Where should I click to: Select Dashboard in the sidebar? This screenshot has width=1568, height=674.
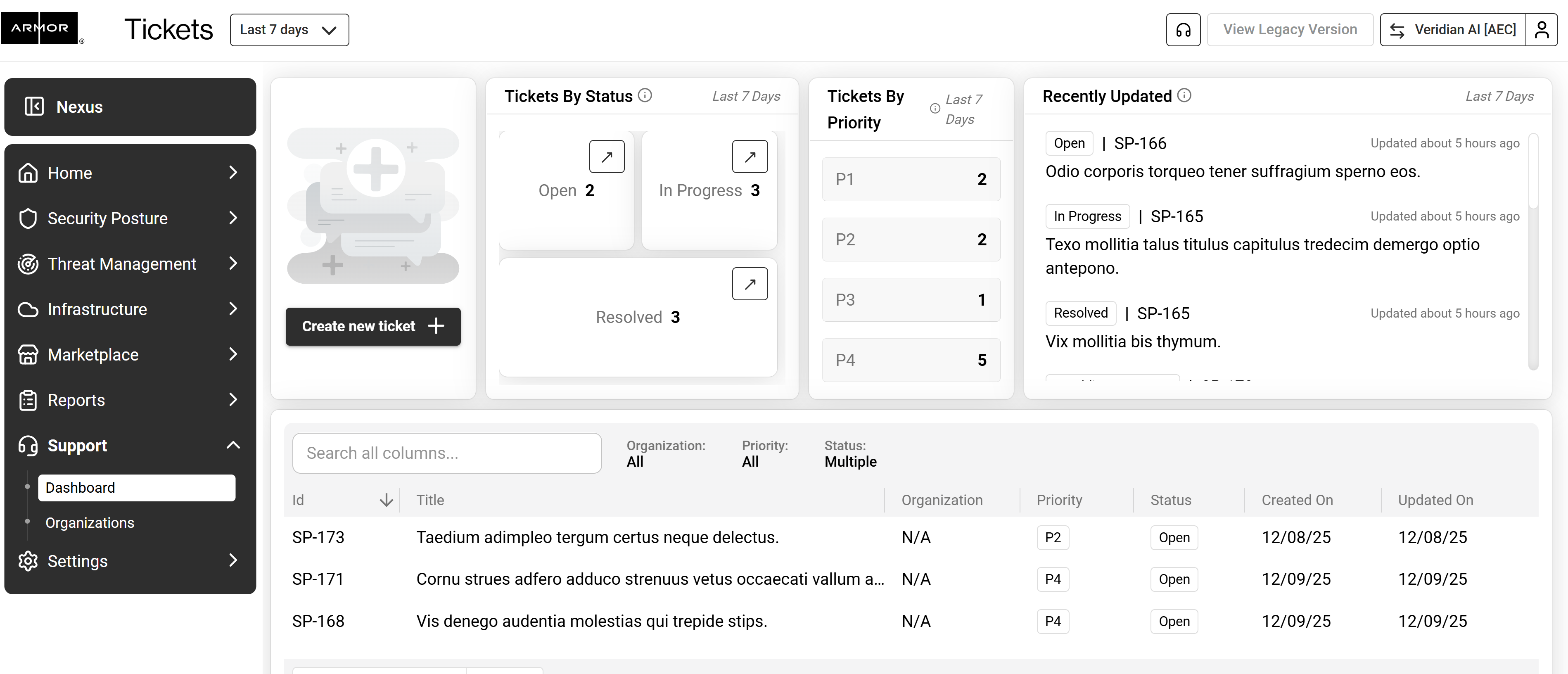(x=136, y=488)
